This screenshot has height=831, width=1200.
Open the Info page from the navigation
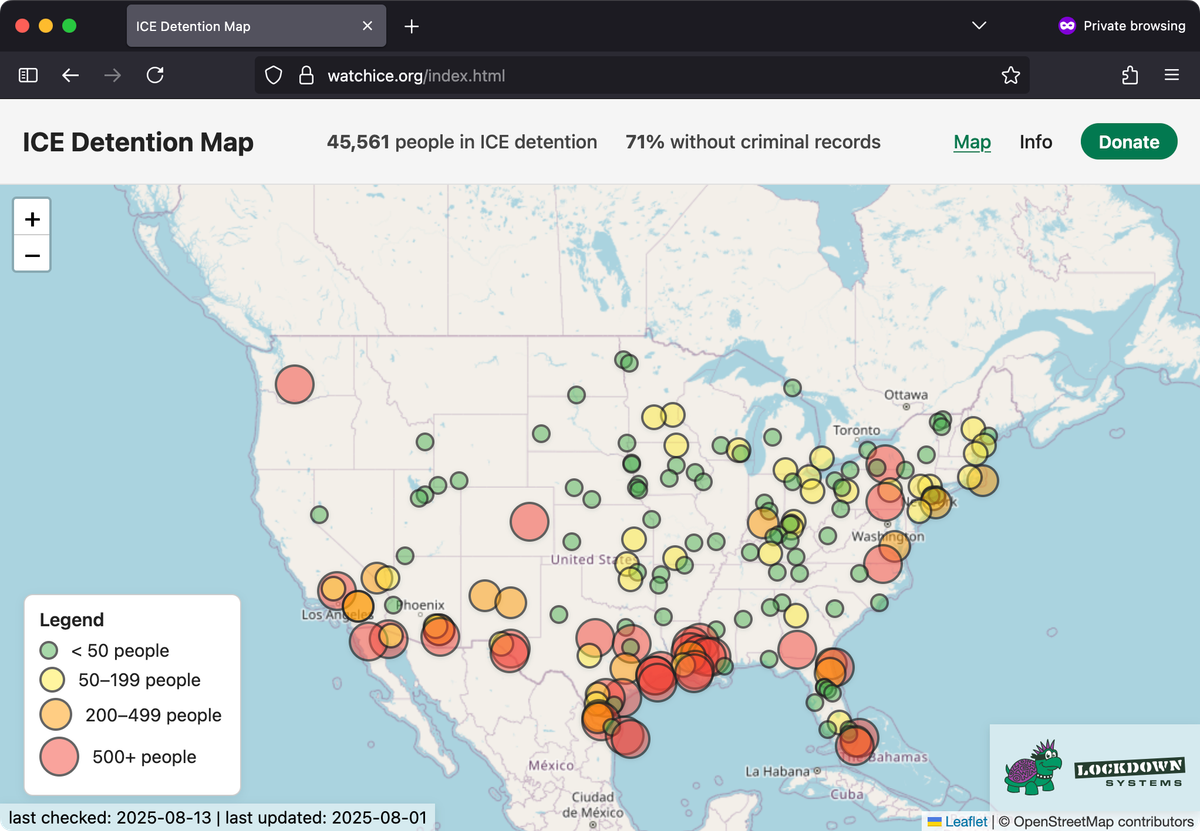[1035, 142]
